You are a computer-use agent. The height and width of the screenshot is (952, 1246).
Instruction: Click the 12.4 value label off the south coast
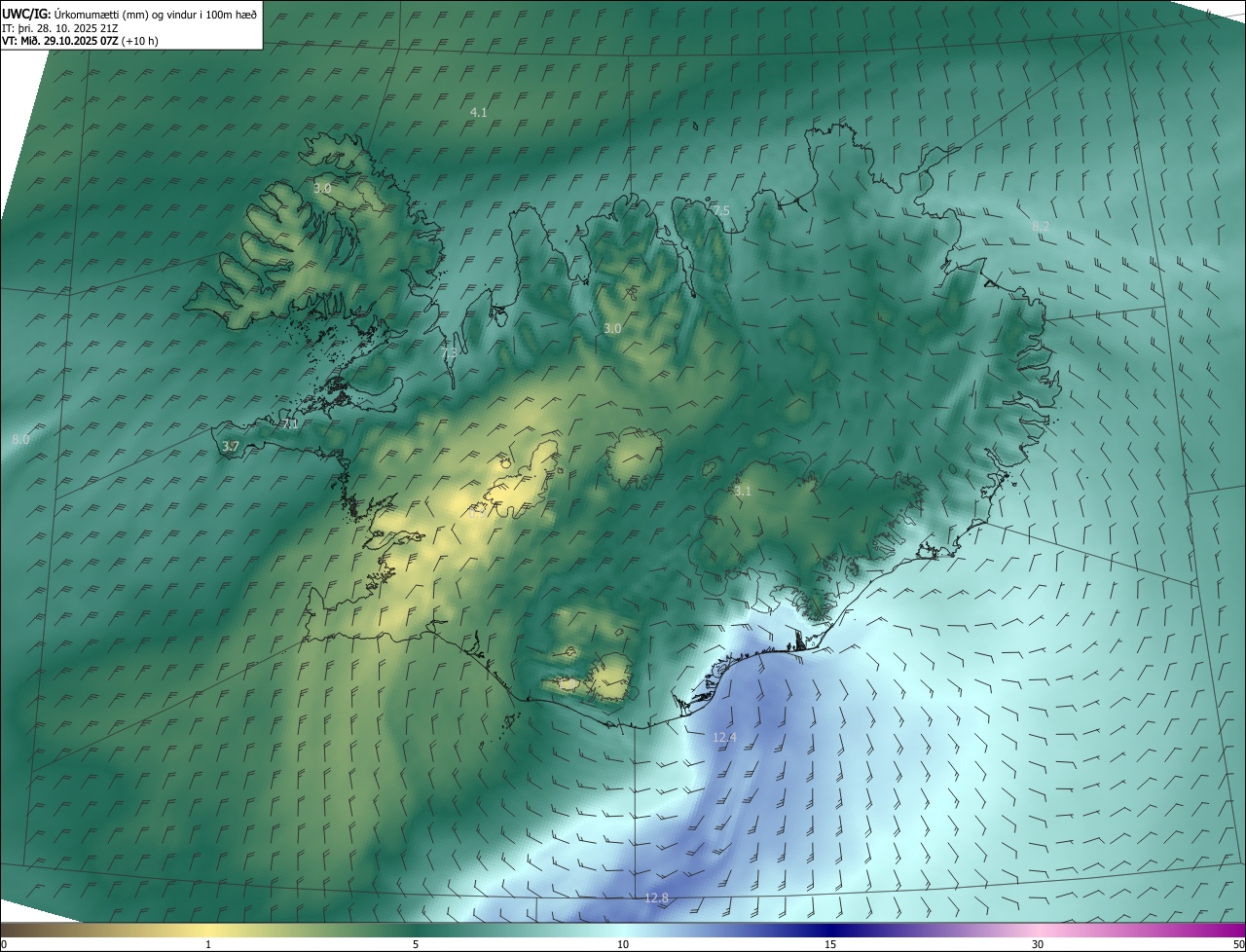click(725, 739)
